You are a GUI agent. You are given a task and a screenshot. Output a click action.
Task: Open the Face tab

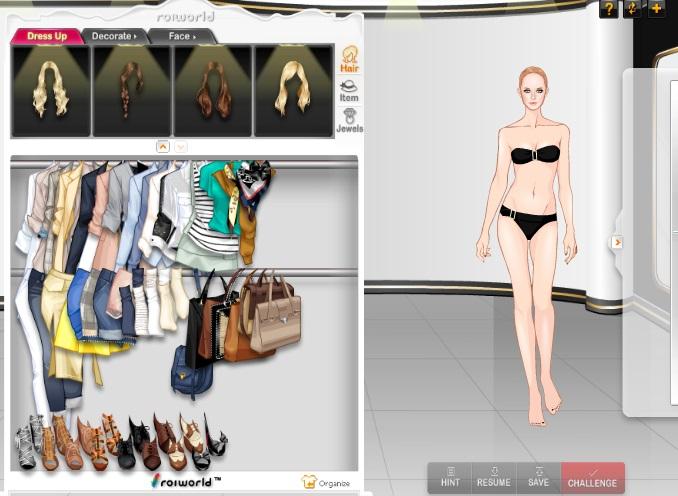[x=182, y=36]
